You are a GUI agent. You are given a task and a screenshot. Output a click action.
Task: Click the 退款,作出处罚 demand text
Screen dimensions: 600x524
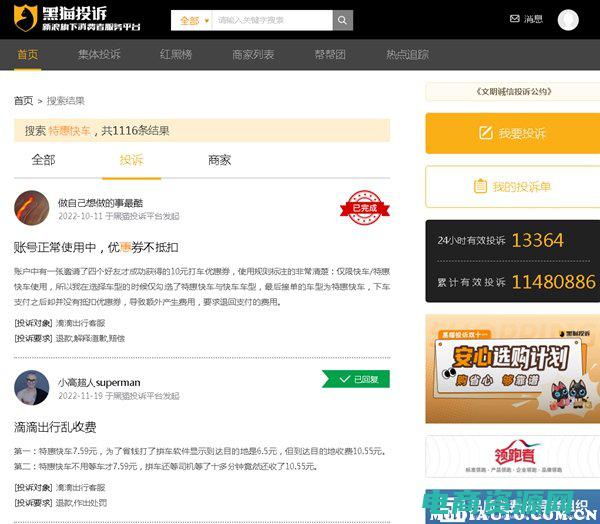coord(81,503)
